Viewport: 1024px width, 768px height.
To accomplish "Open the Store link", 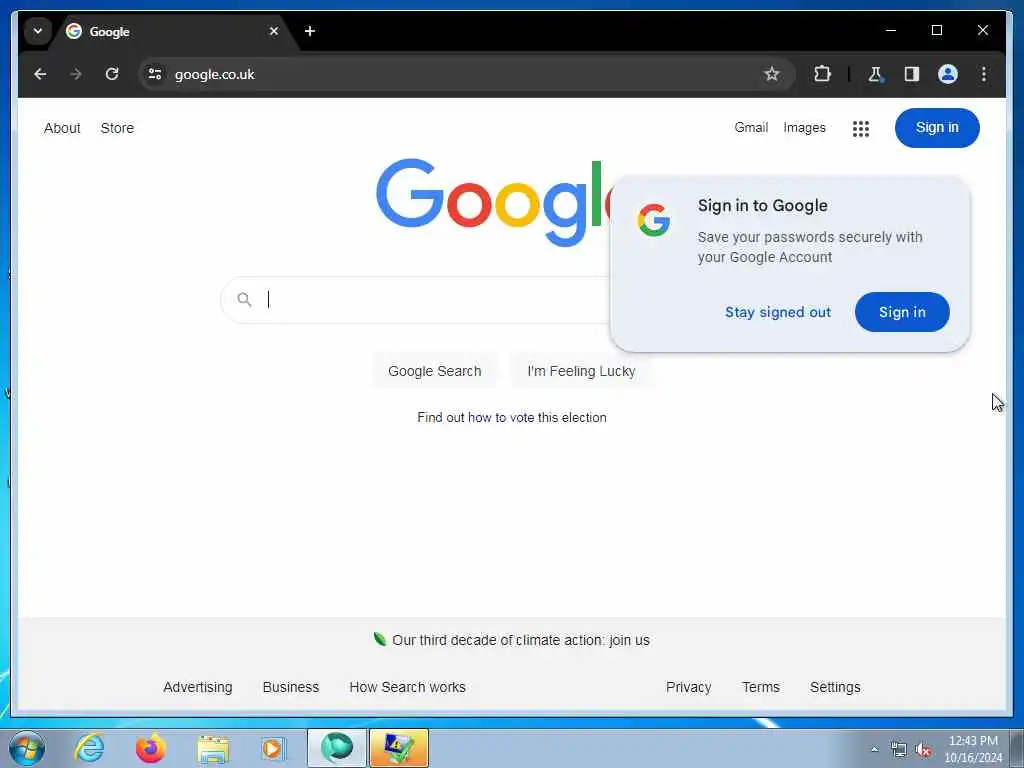I will (117, 128).
